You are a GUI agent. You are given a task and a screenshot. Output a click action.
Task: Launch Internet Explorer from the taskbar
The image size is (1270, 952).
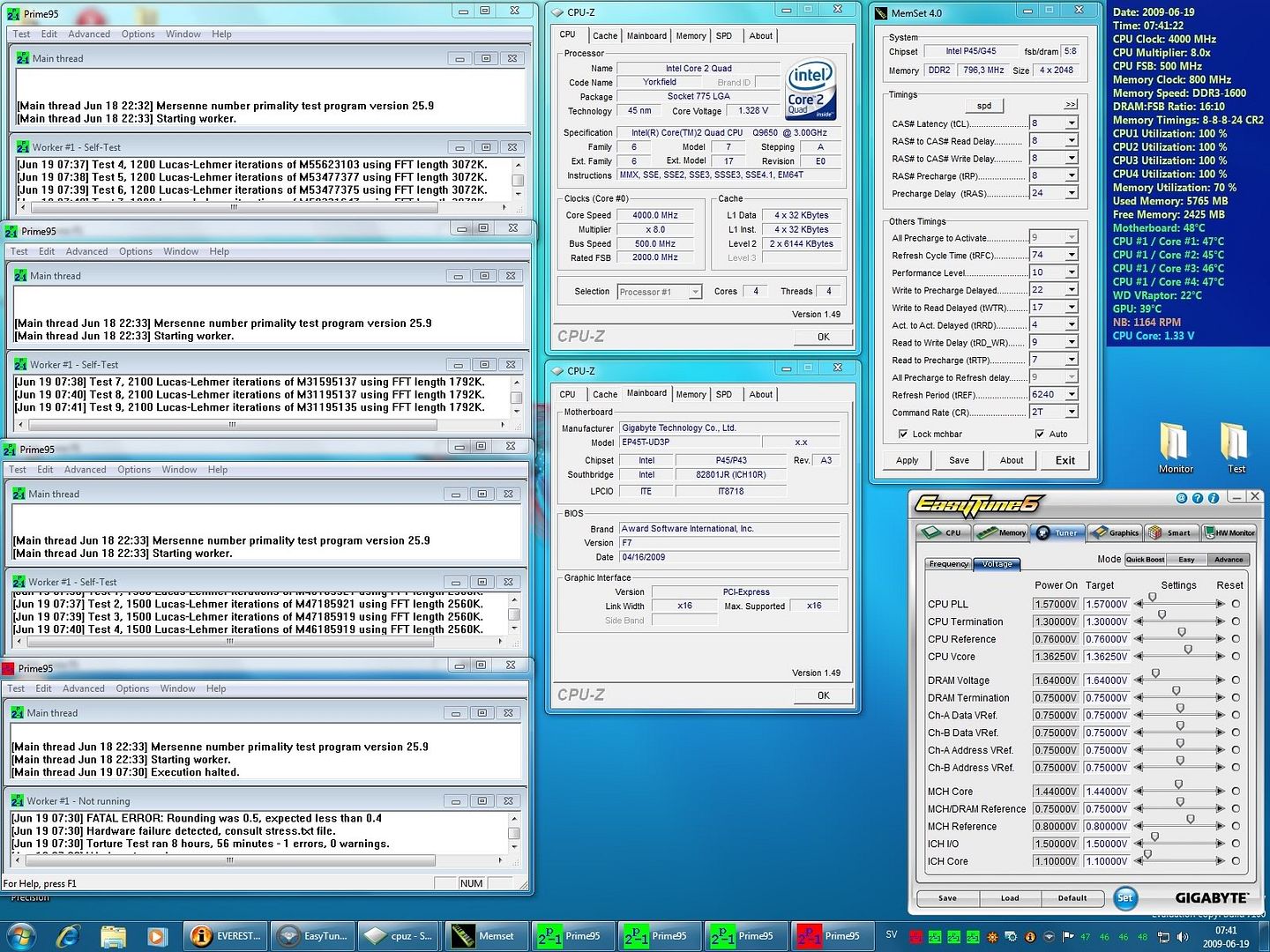pyautogui.click(x=68, y=935)
